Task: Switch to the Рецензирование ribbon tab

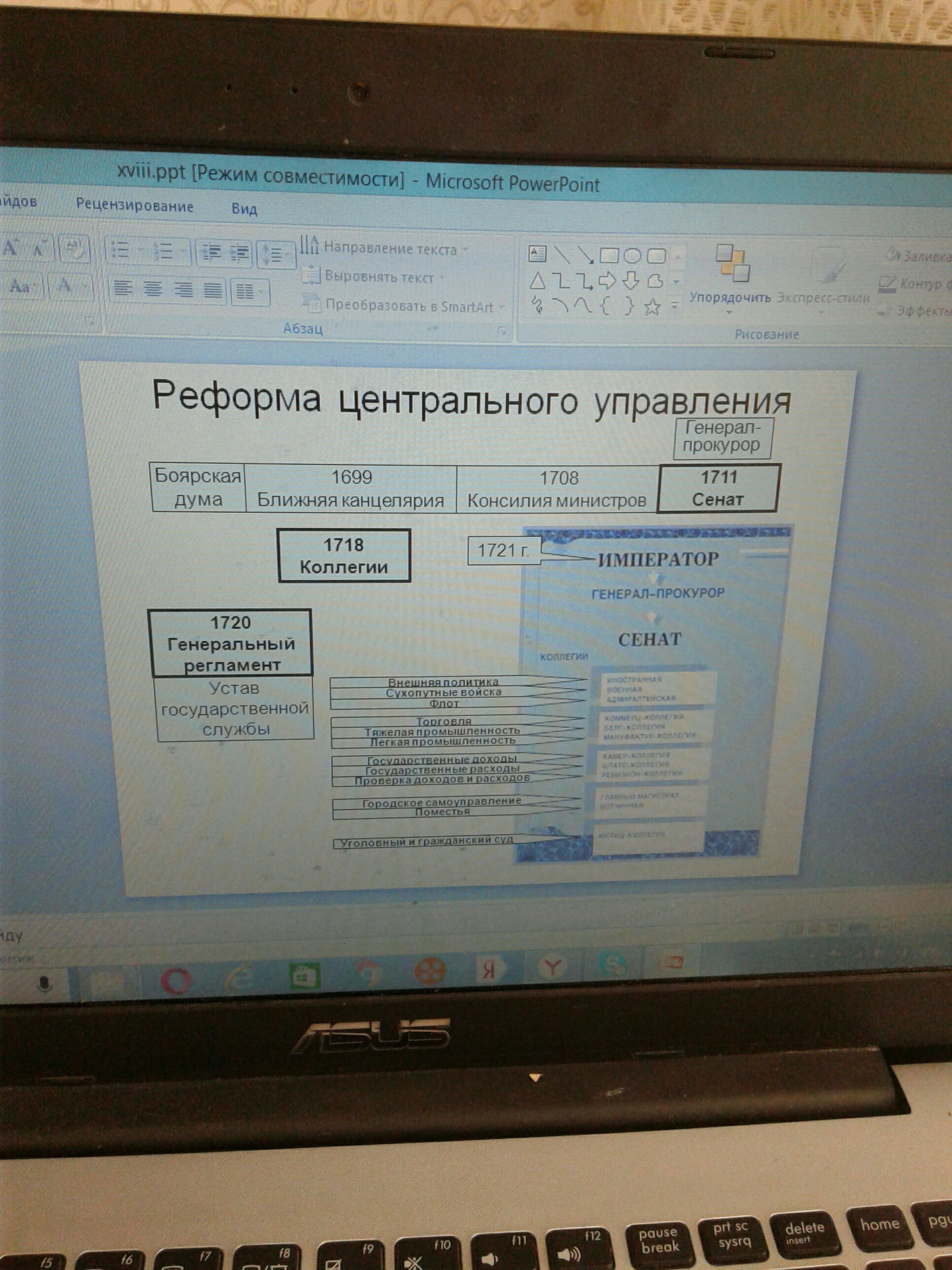Action: (x=135, y=206)
